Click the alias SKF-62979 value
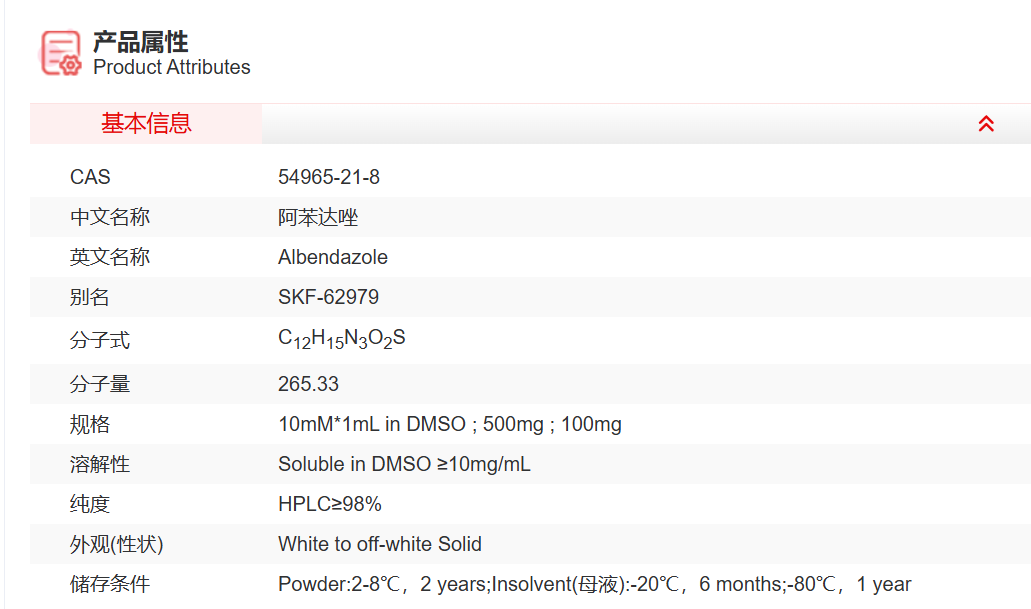 [x=329, y=297]
